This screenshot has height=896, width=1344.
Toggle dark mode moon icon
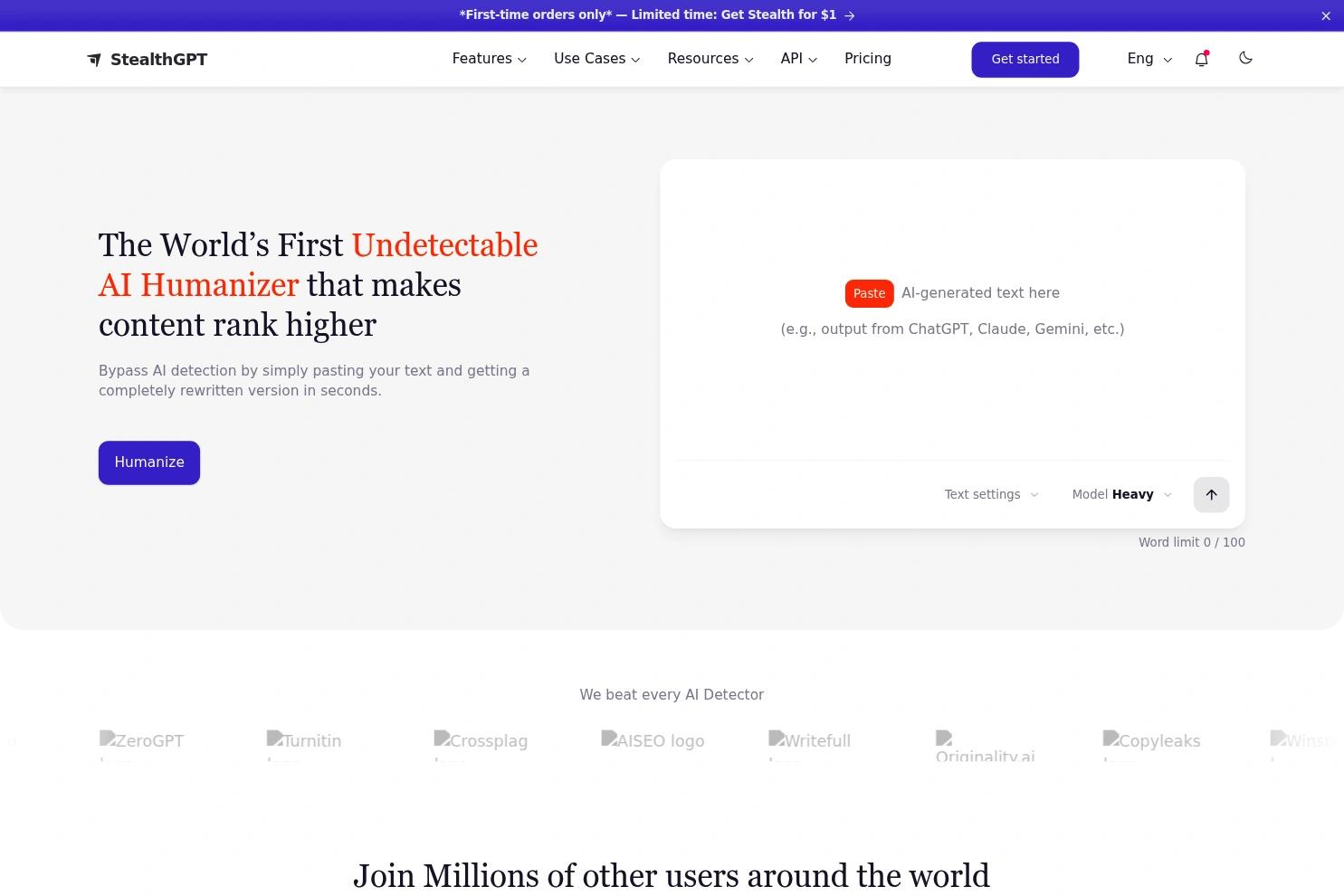pos(1245,58)
